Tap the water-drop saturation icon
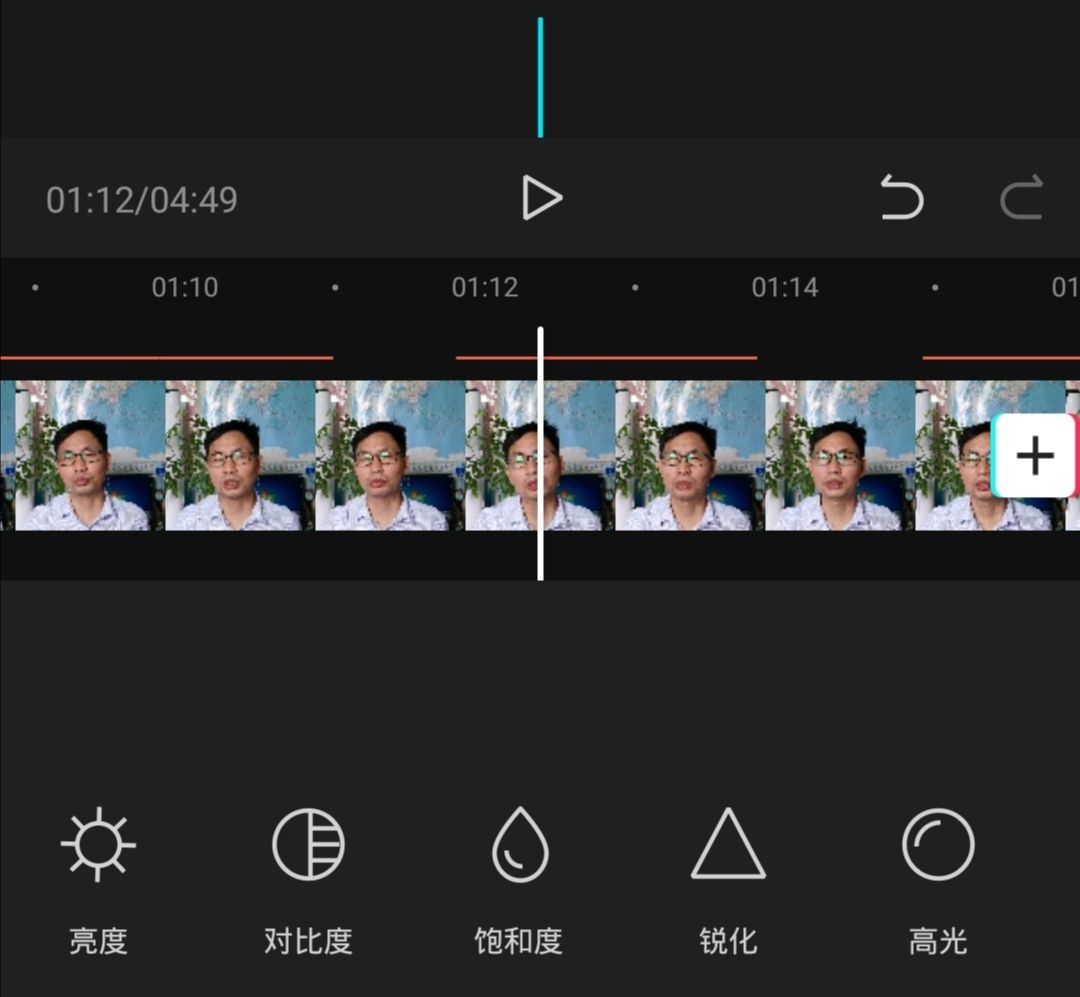1080x997 pixels. 517,845
